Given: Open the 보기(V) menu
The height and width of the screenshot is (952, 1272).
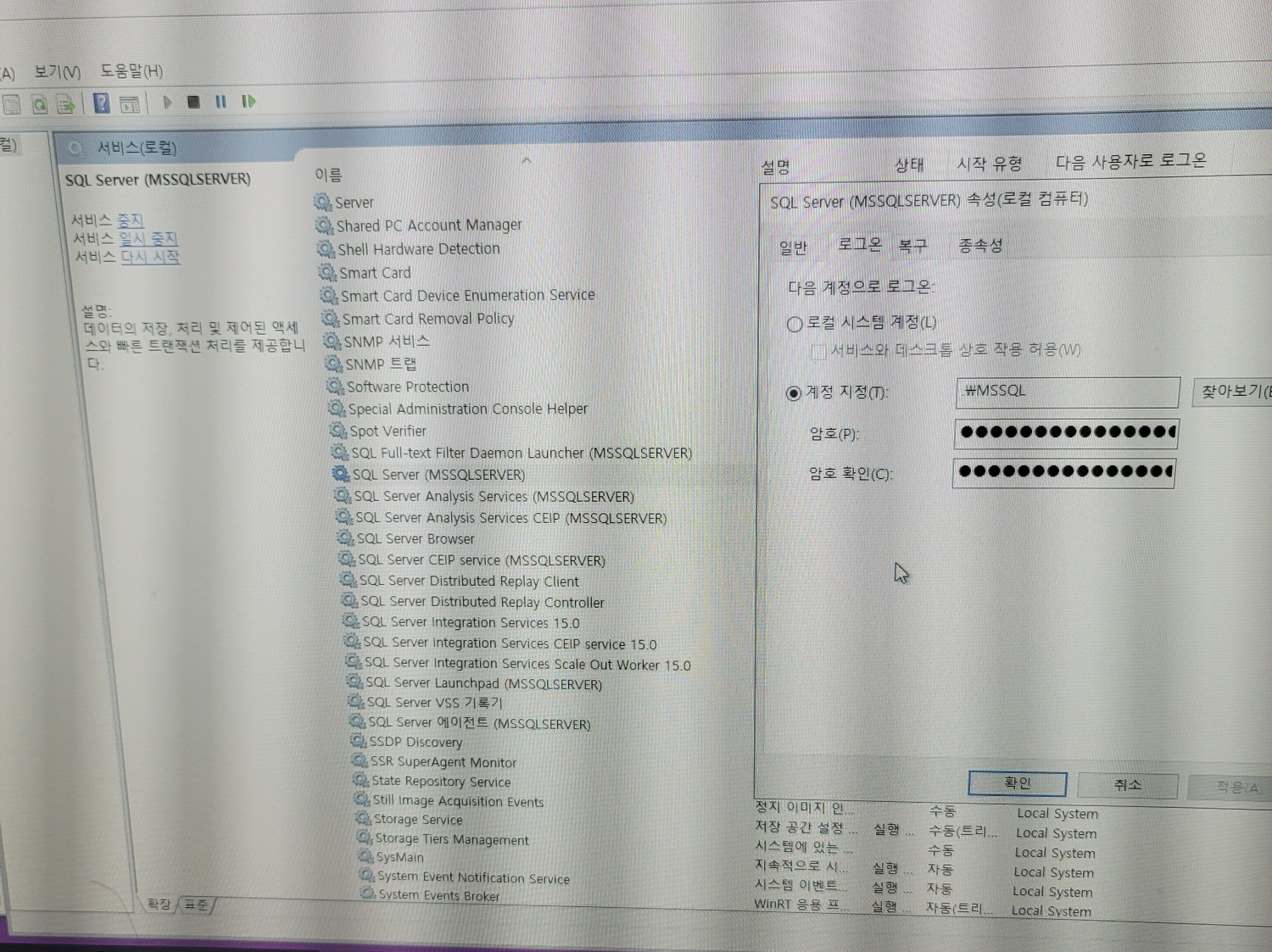Looking at the screenshot, I should [58, 72].
